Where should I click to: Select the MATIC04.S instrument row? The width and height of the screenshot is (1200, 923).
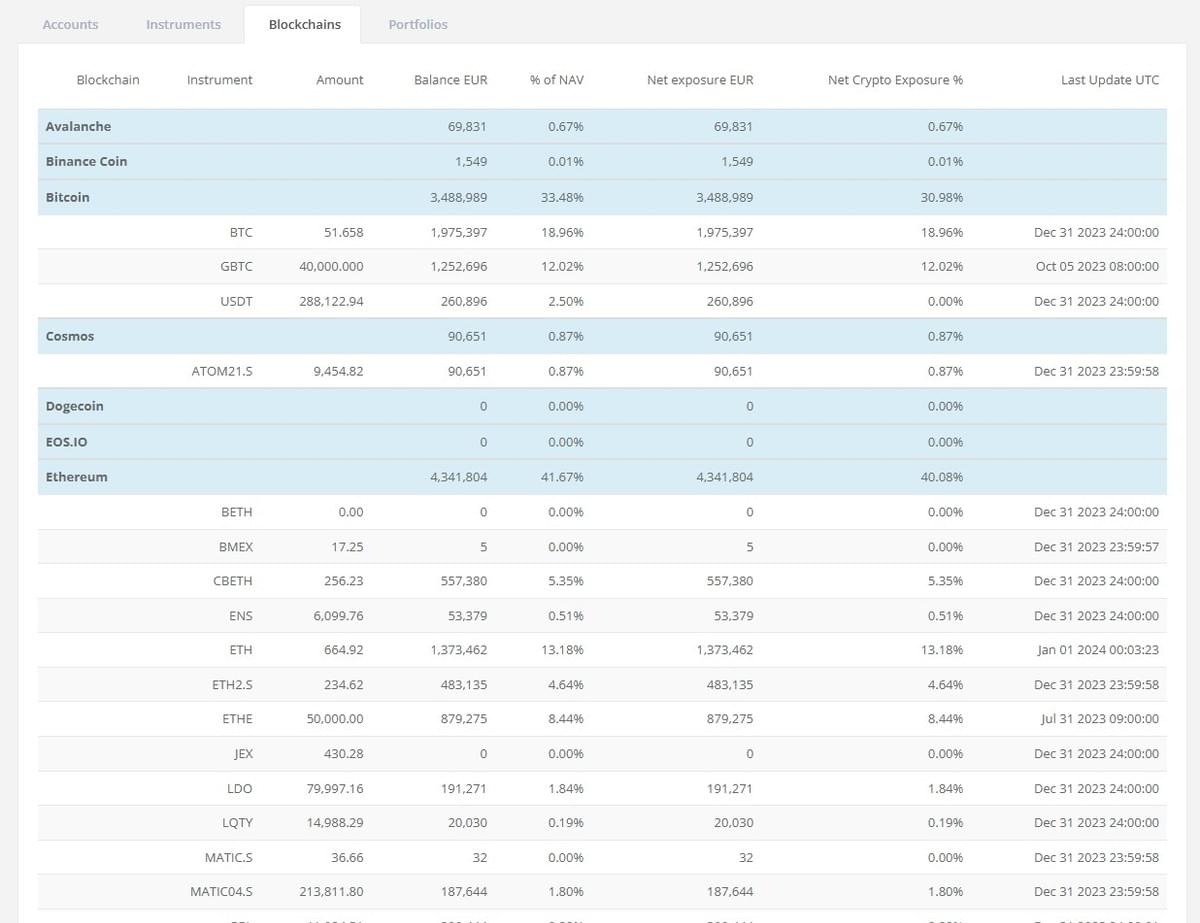(x=221, y=891)
